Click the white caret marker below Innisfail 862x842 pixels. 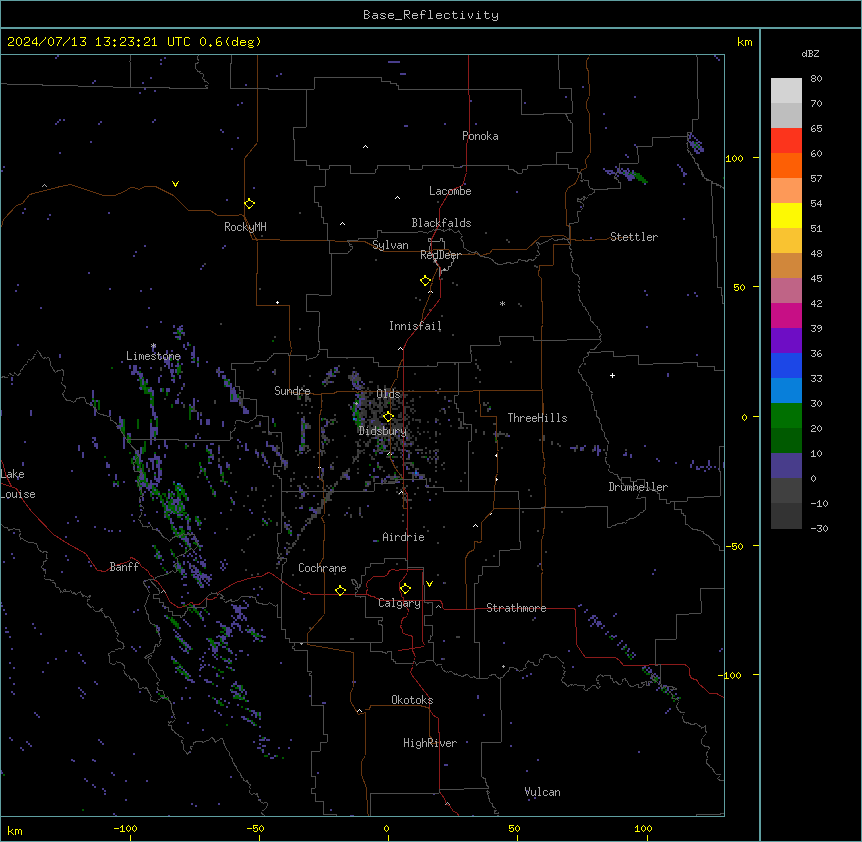400,348
